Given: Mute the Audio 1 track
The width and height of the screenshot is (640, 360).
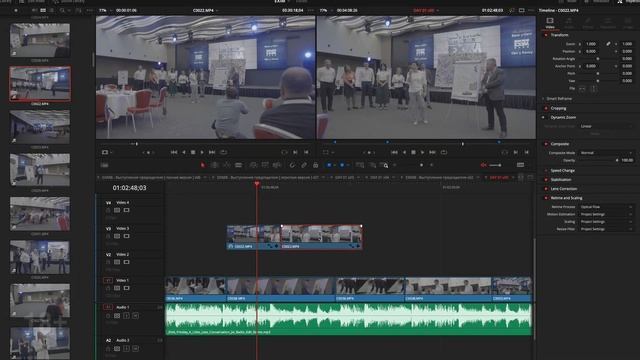Looking at the screenshot, I should 136,316.
